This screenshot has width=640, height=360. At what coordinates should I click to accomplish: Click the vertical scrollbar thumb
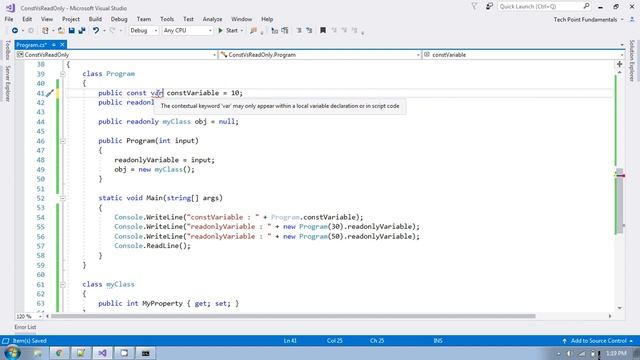click(x=620, y=200)
